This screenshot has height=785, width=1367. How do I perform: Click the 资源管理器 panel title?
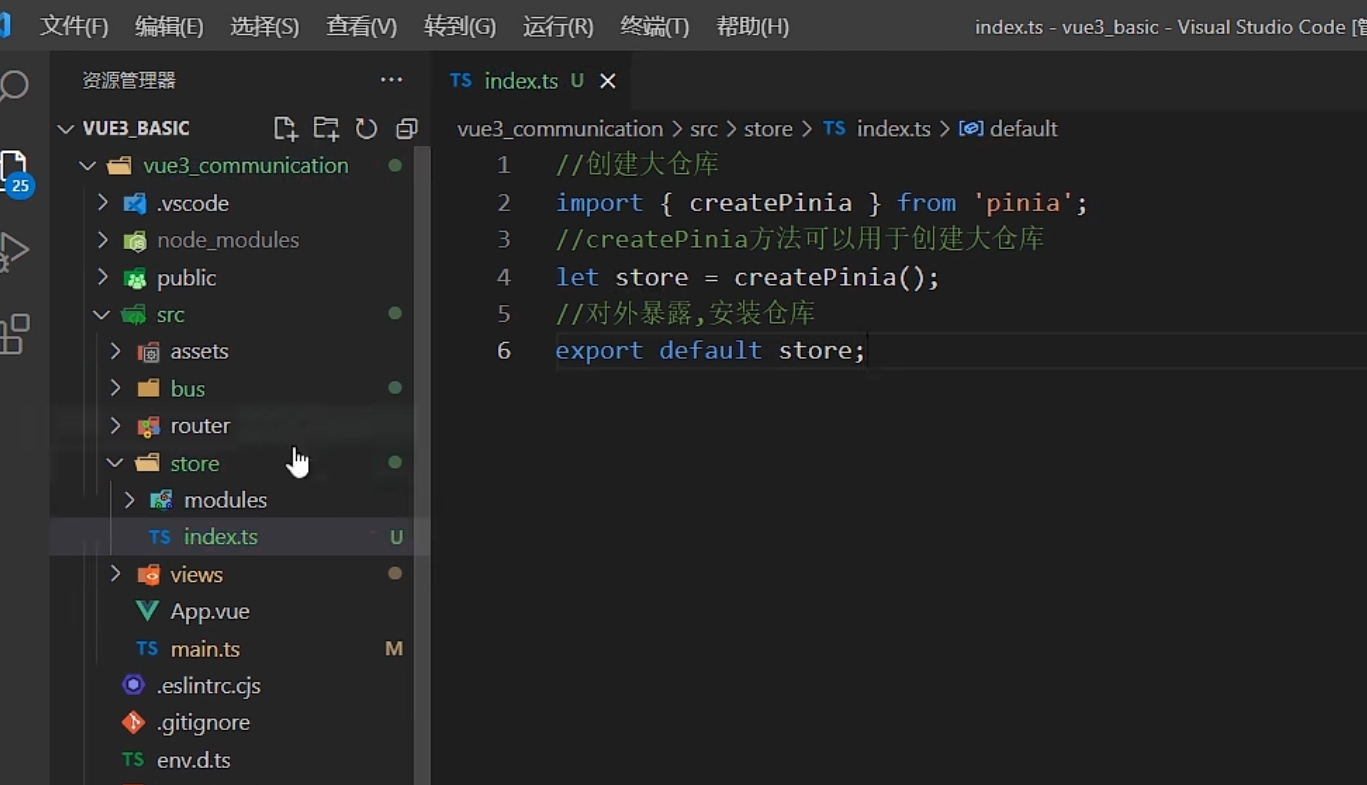[129, 80]
